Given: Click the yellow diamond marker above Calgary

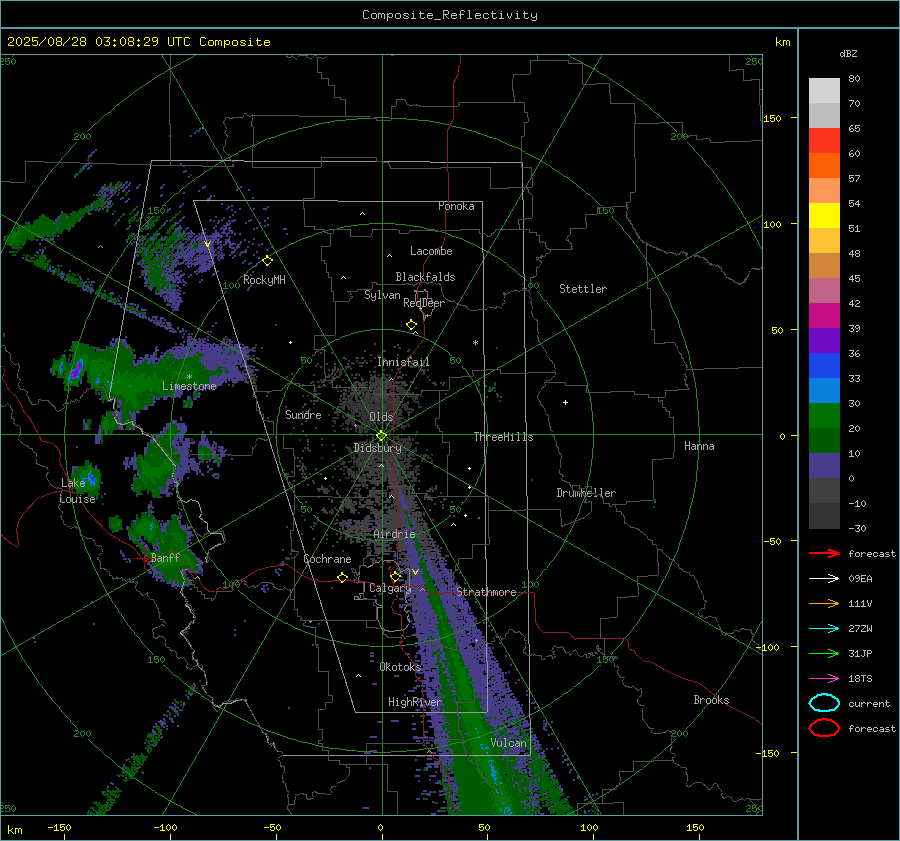Looking at the screenshot, I should [395, 576].
